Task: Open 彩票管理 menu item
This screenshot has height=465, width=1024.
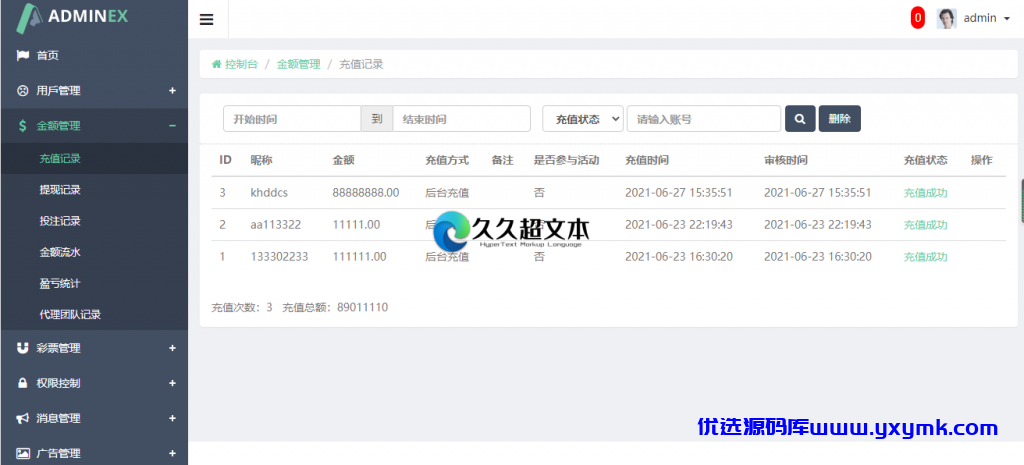Action: click(59, 348)
